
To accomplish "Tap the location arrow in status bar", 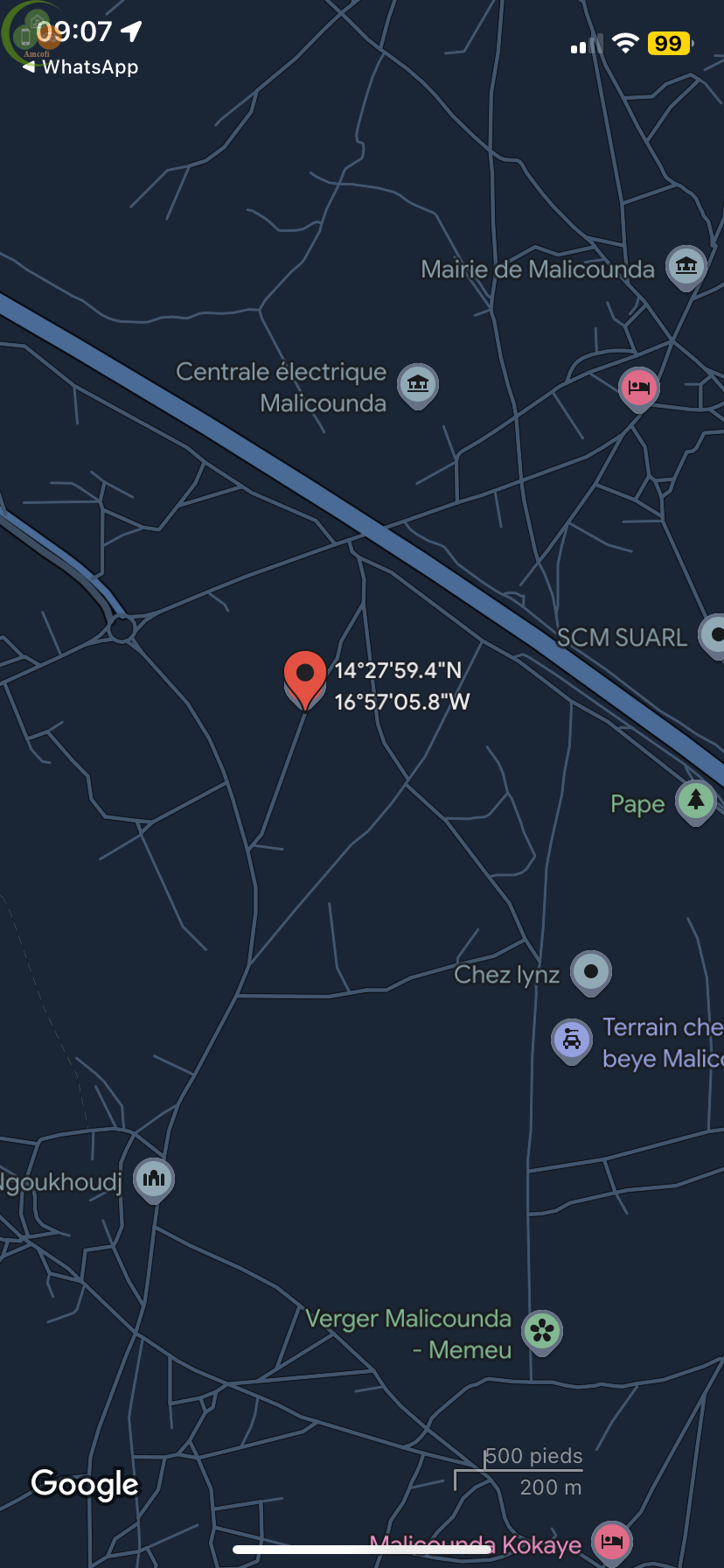I will [x=131, y=32].
